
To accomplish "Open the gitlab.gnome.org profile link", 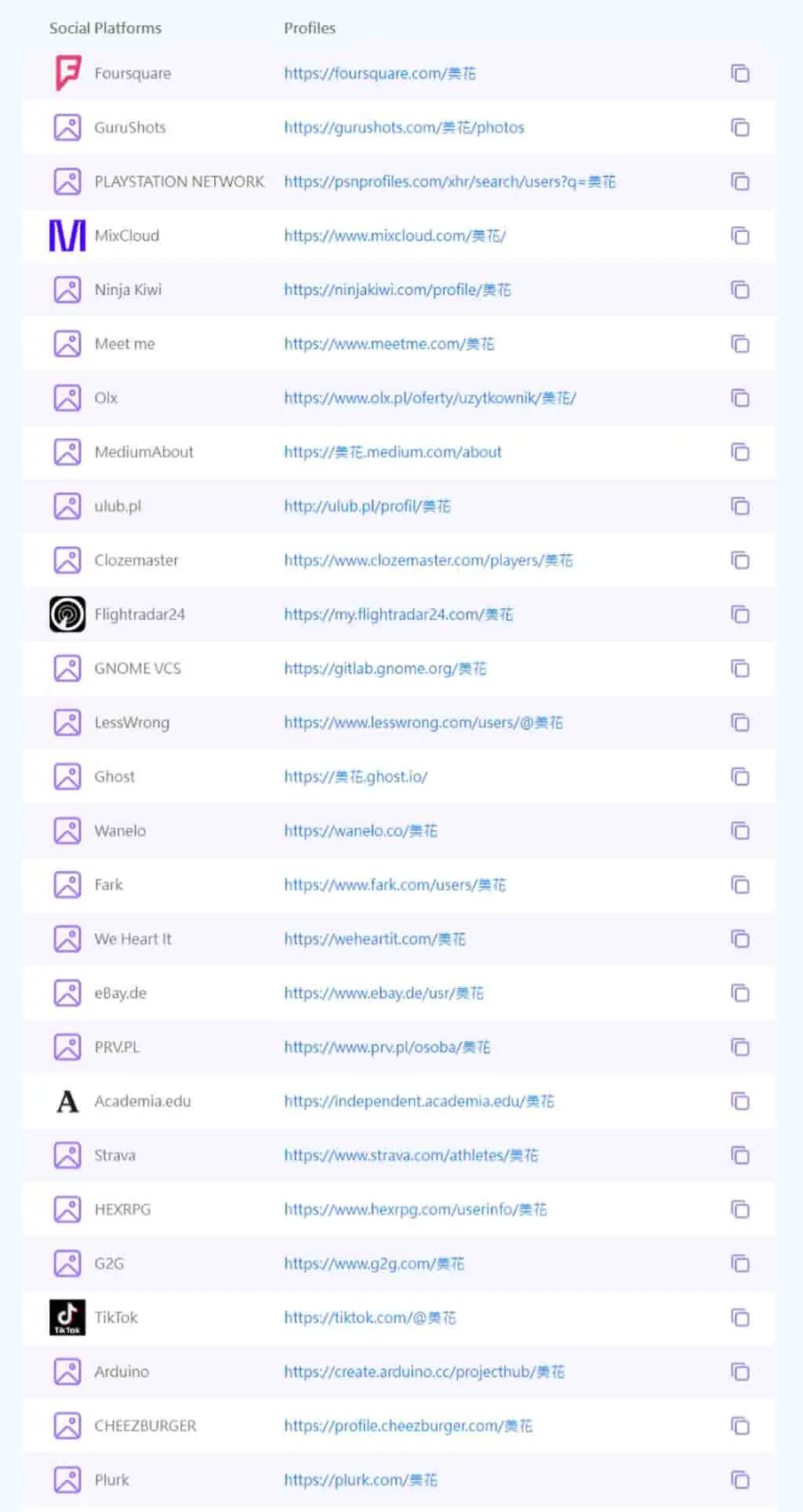I will click(385, 669).
